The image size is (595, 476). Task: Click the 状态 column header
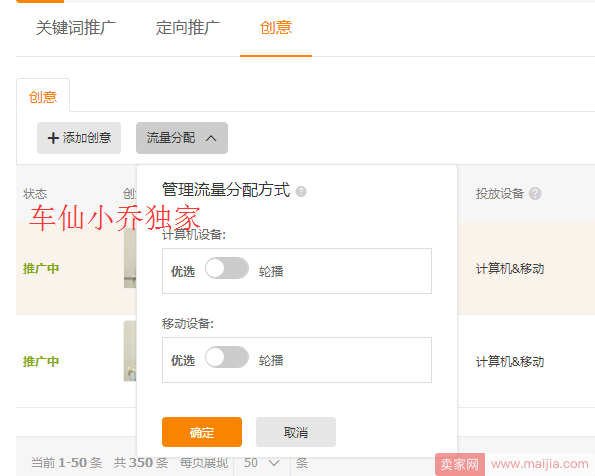tap(35, 194)
